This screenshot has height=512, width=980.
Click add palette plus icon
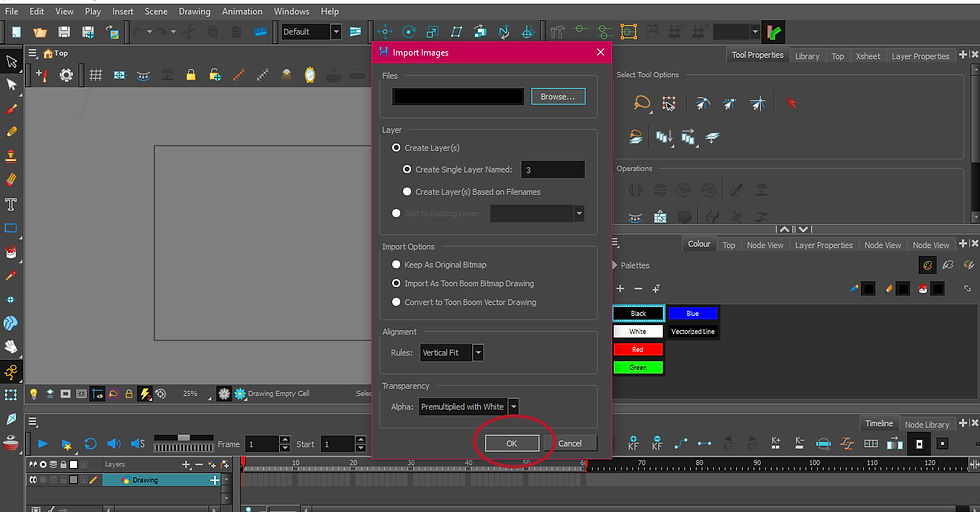(x=620, y=288)
